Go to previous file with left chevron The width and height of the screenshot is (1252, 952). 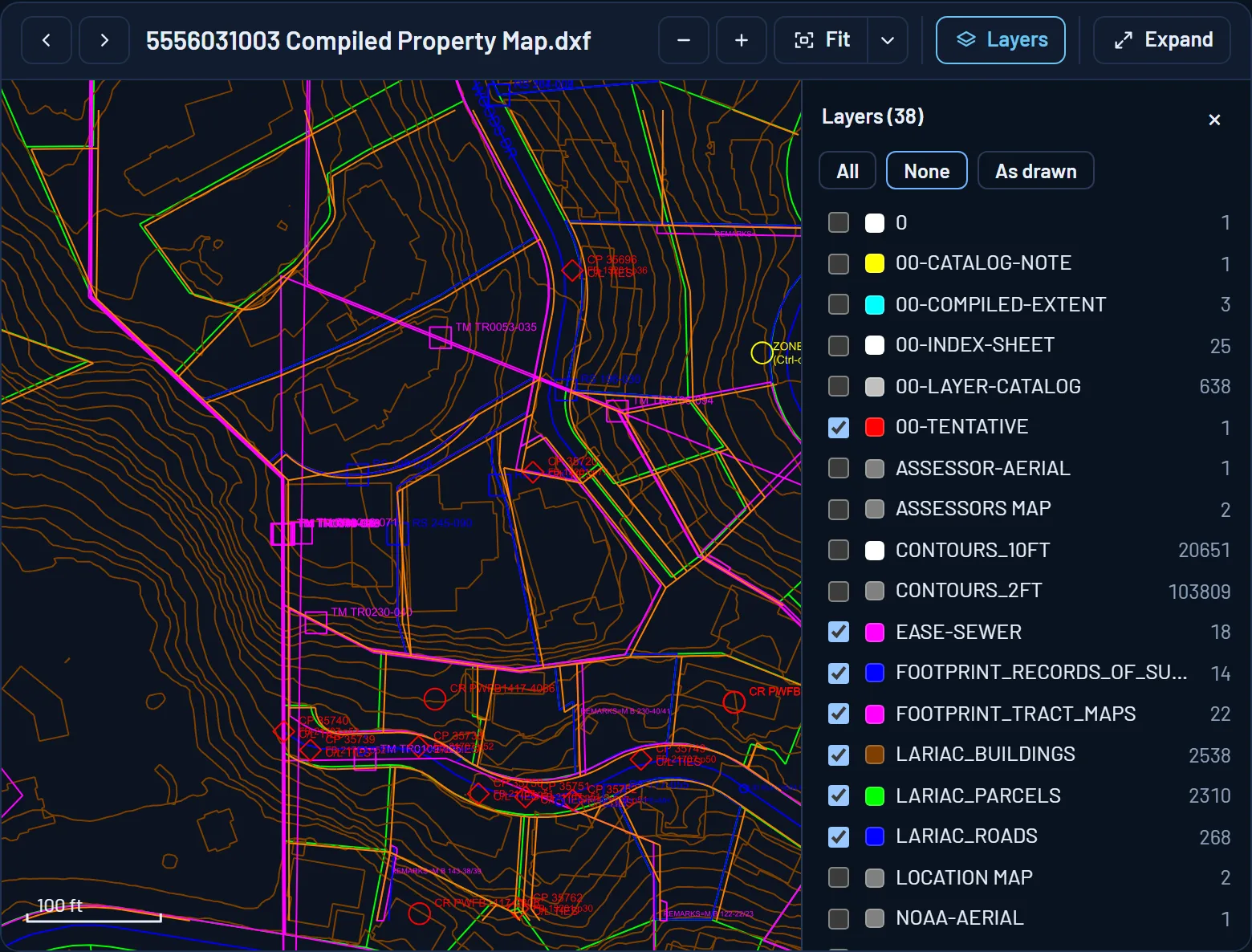tap(47, 40)
